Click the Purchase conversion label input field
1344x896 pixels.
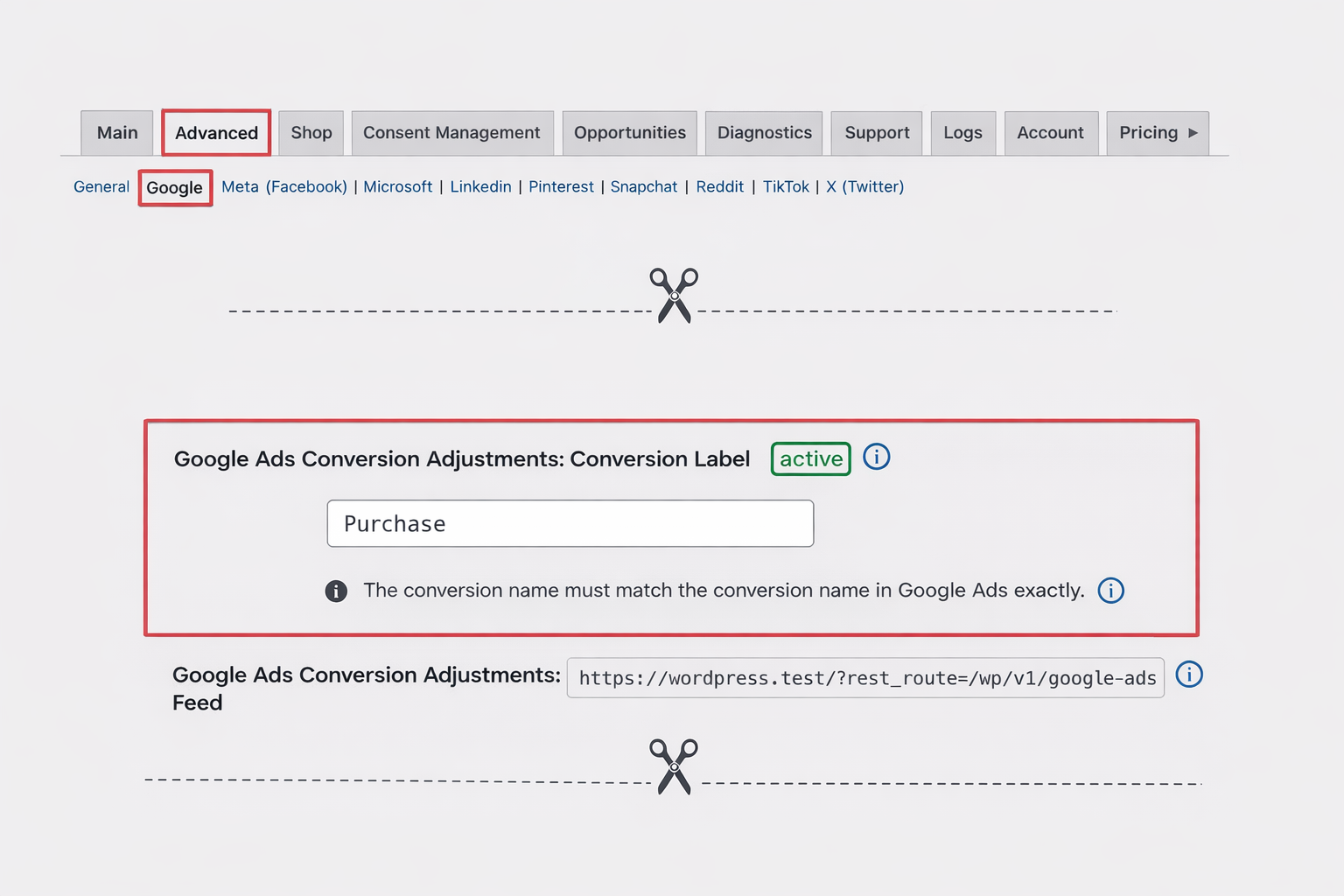point(570,523)
